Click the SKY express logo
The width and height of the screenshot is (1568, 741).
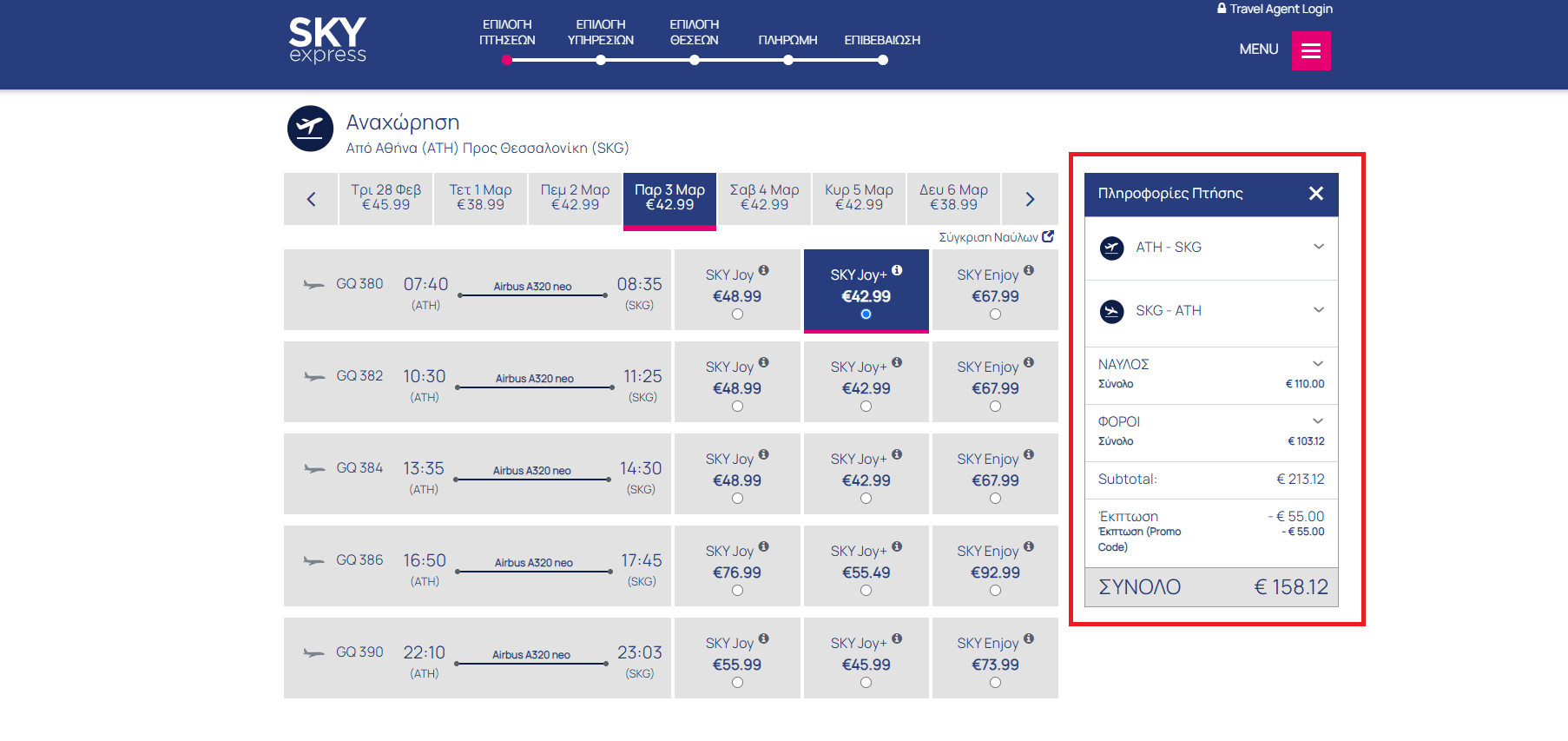coord(327,41)
